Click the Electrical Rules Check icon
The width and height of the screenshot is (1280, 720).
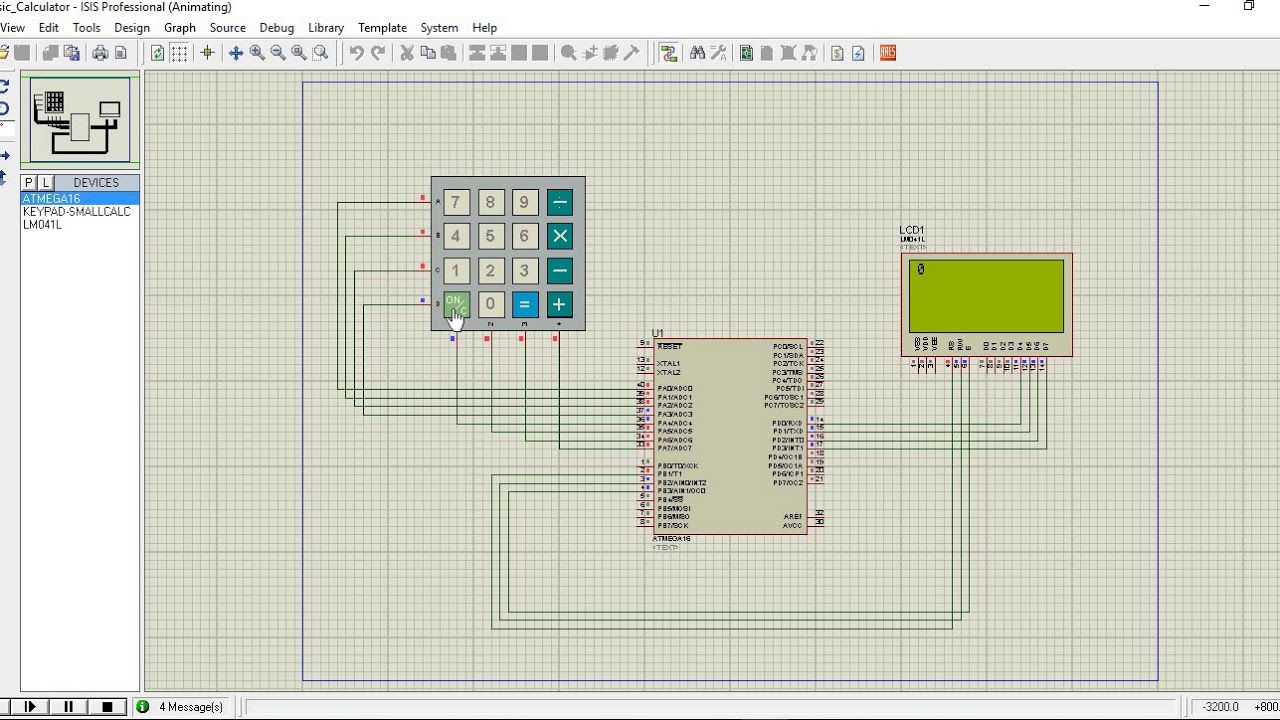pyautogui.click(x=858, y=53)
